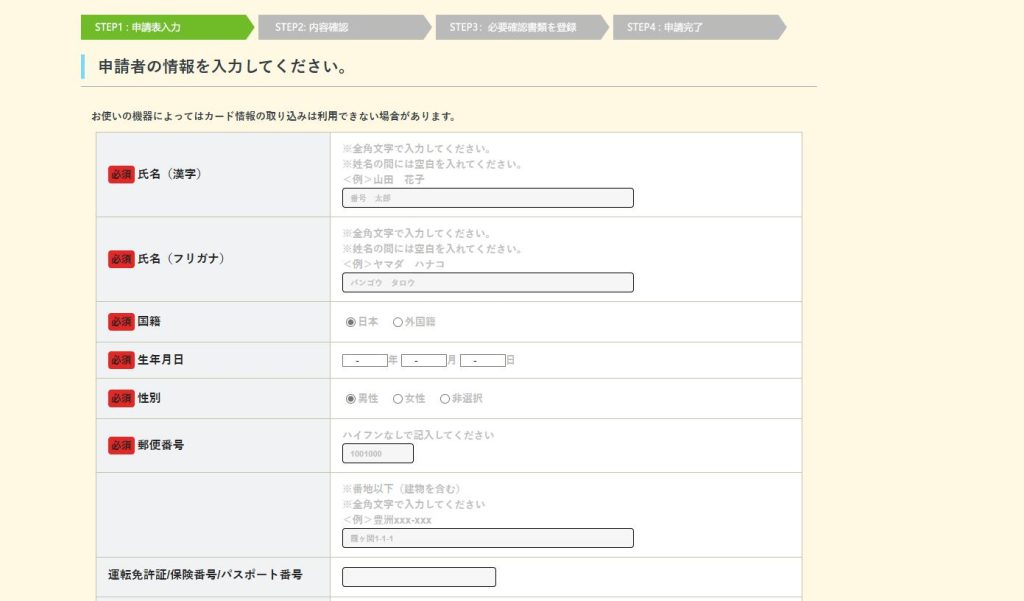Expand the birth month (月) dropdown
This screenshot has height=601, width=1024.
tap(423, 360)
